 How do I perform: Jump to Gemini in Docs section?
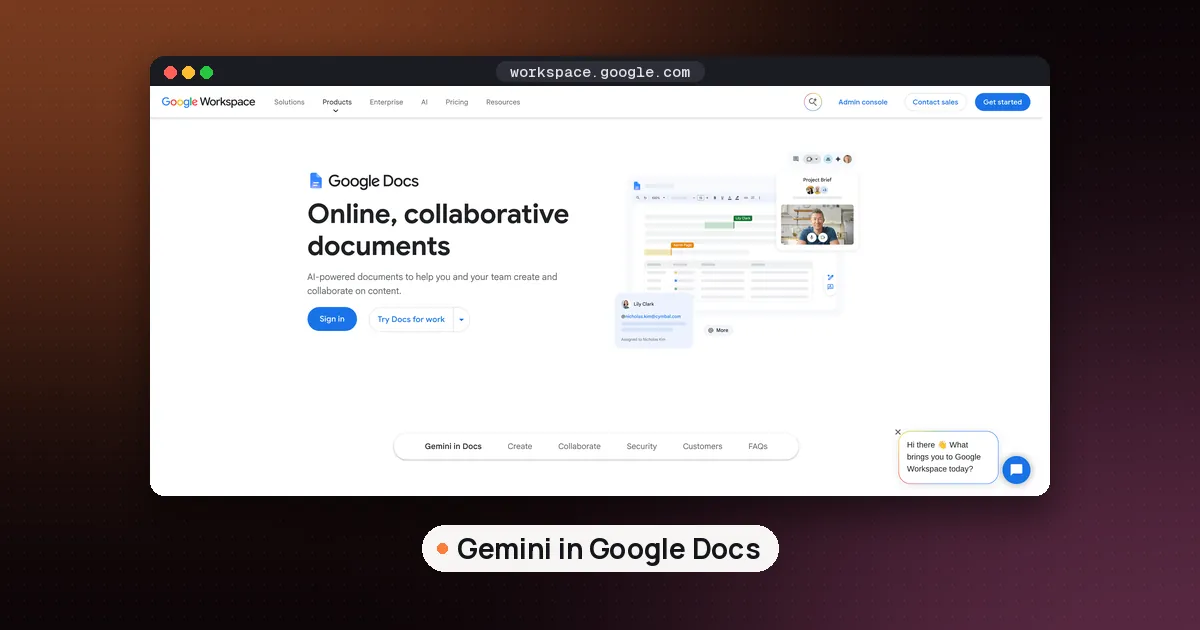pos(453,446)
